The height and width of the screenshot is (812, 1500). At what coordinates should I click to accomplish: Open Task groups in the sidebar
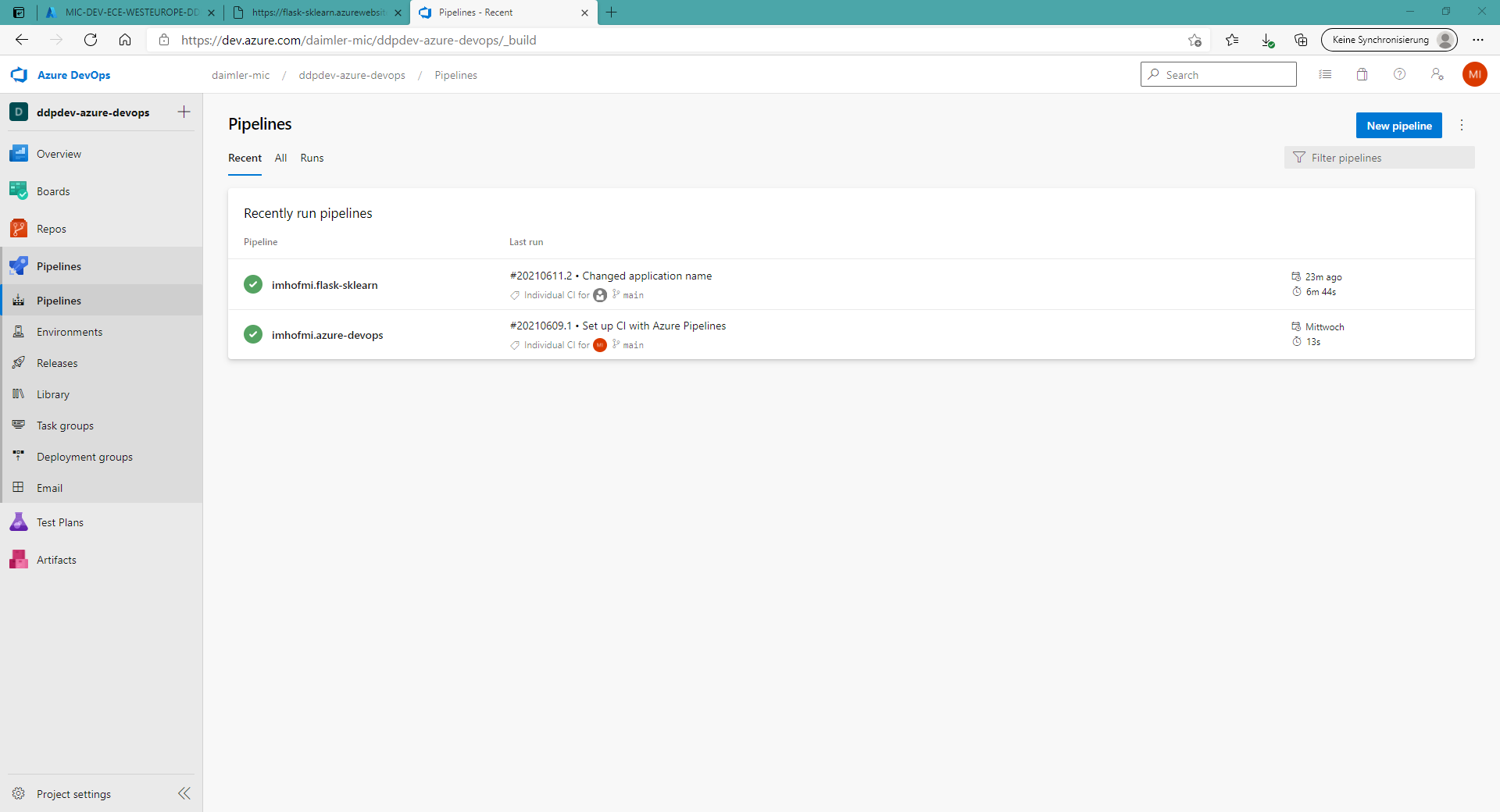(102, 426)
